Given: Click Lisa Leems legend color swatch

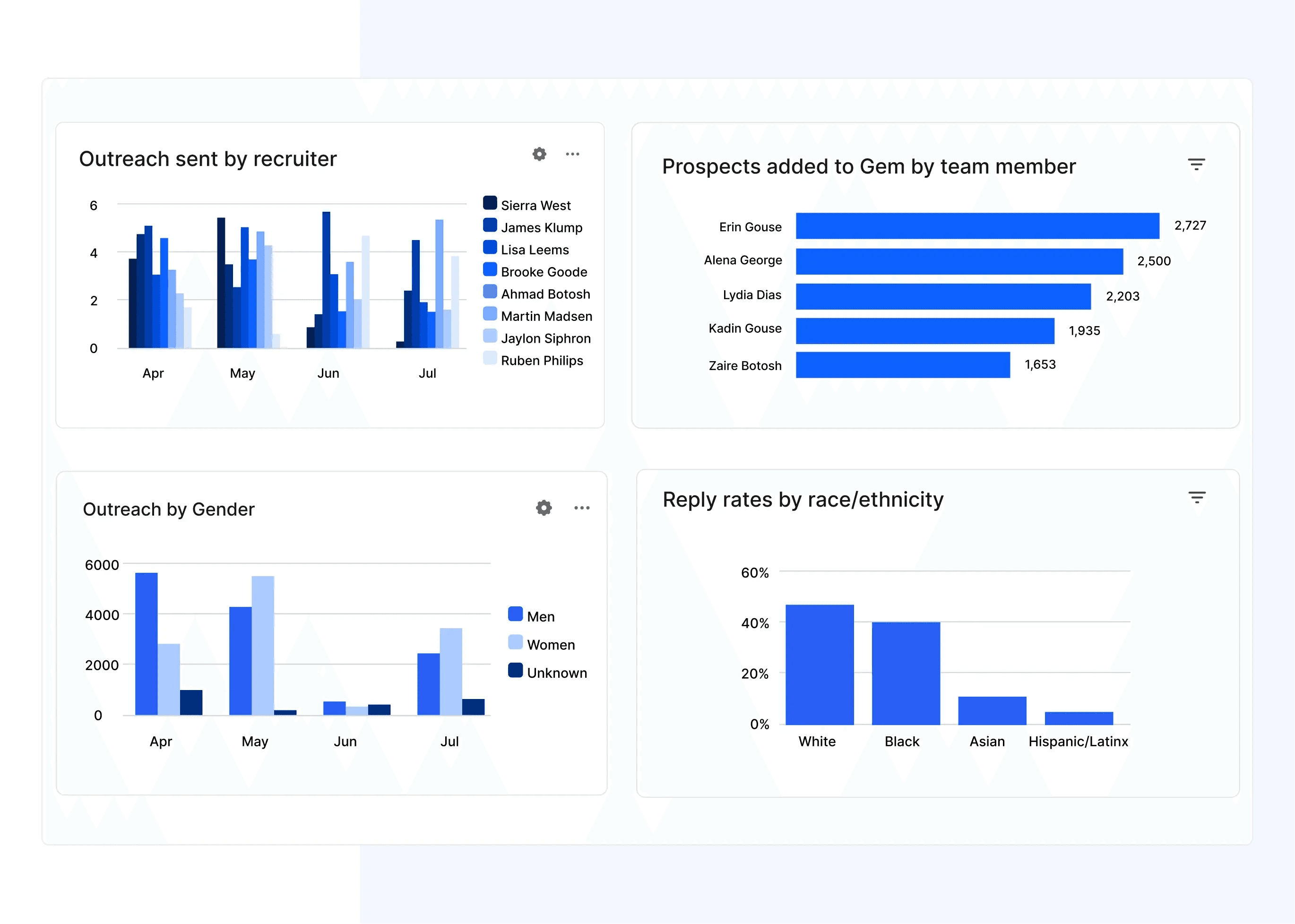Looking at the screenshot, I should 490,248.
